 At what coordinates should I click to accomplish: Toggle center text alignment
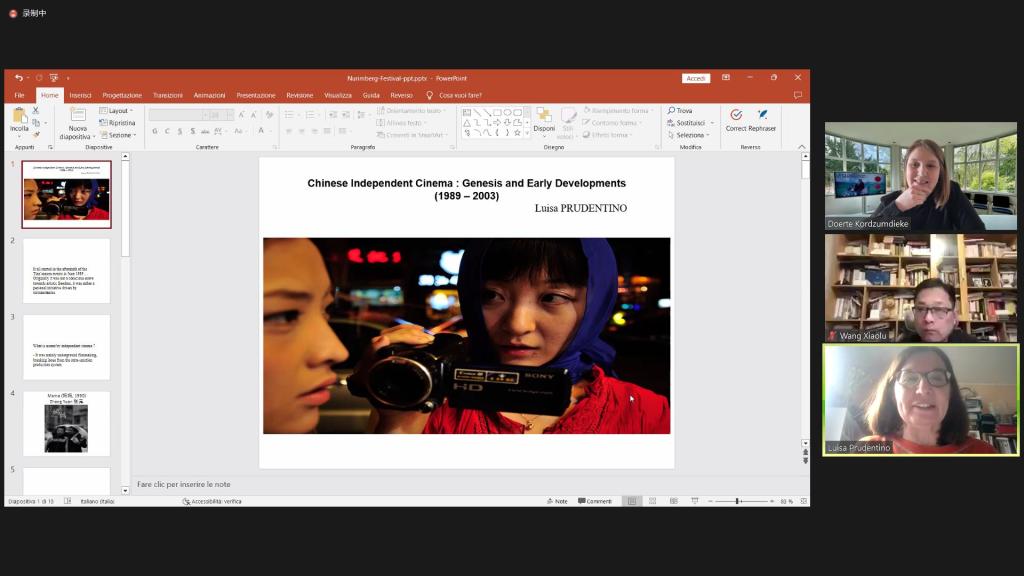click(x=301, y=131)
